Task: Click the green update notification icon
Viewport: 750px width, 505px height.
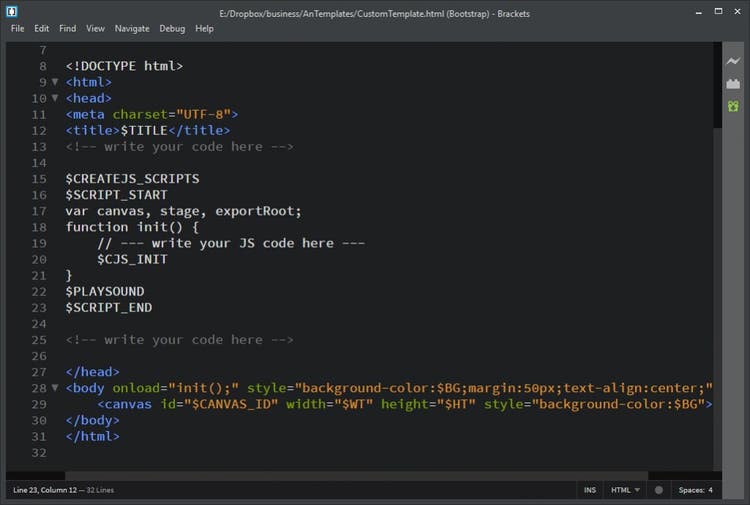Action: [x=733, y=106]
